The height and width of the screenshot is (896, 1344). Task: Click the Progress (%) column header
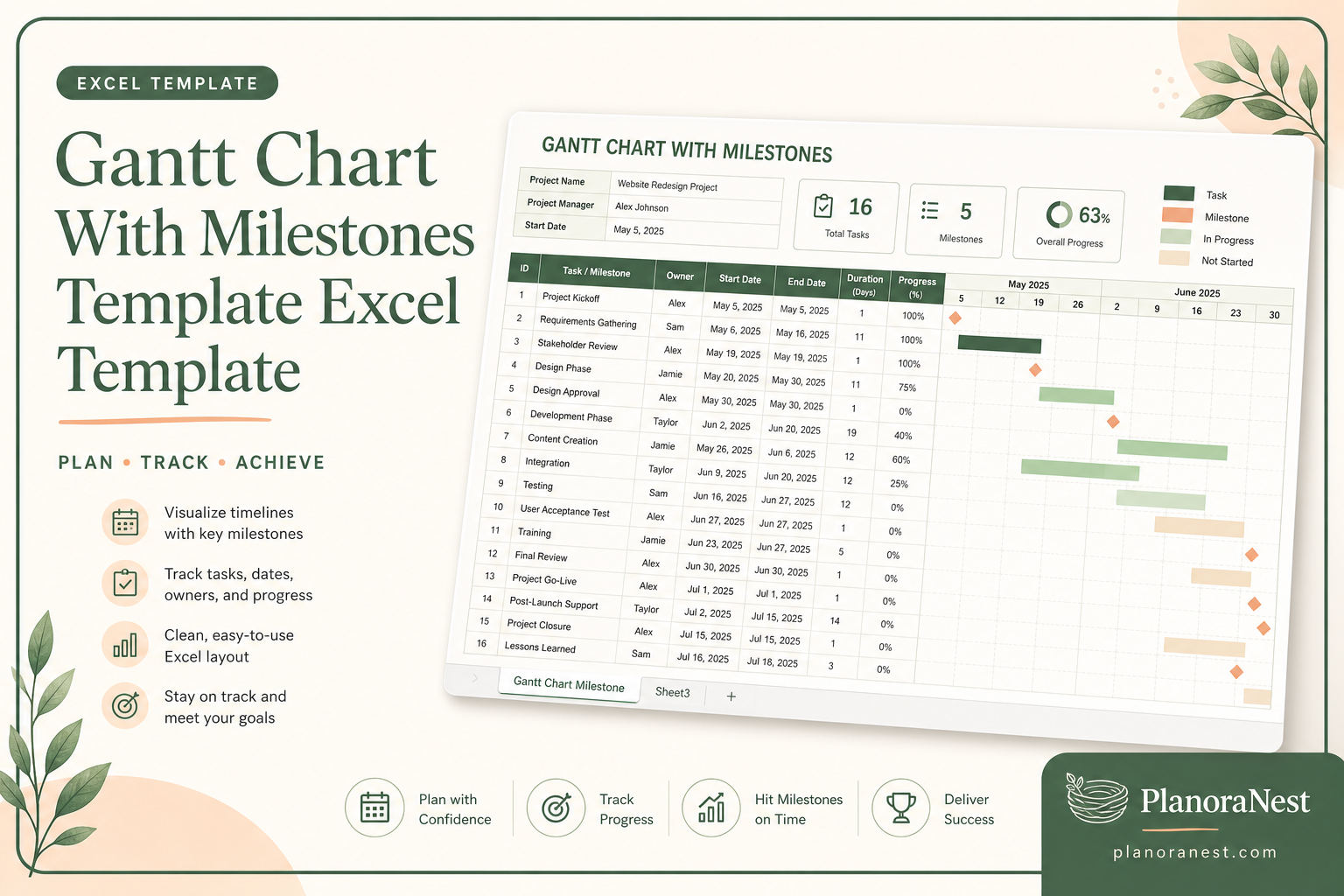pyautogui.click(x=916, y=287)
